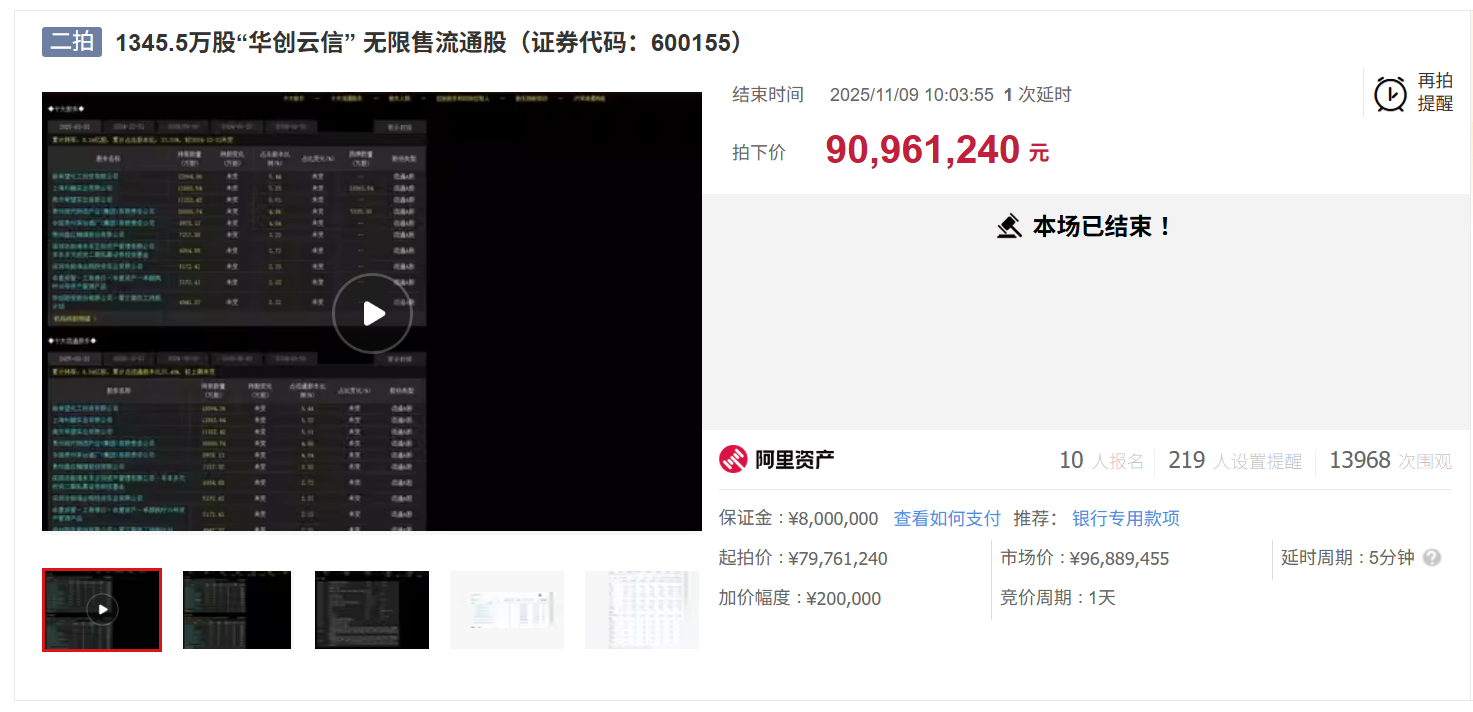The width and height of the screenshot is (1473, 712).
Task: Click the 阿里资产 logo icon
Action: pos(733,460)
